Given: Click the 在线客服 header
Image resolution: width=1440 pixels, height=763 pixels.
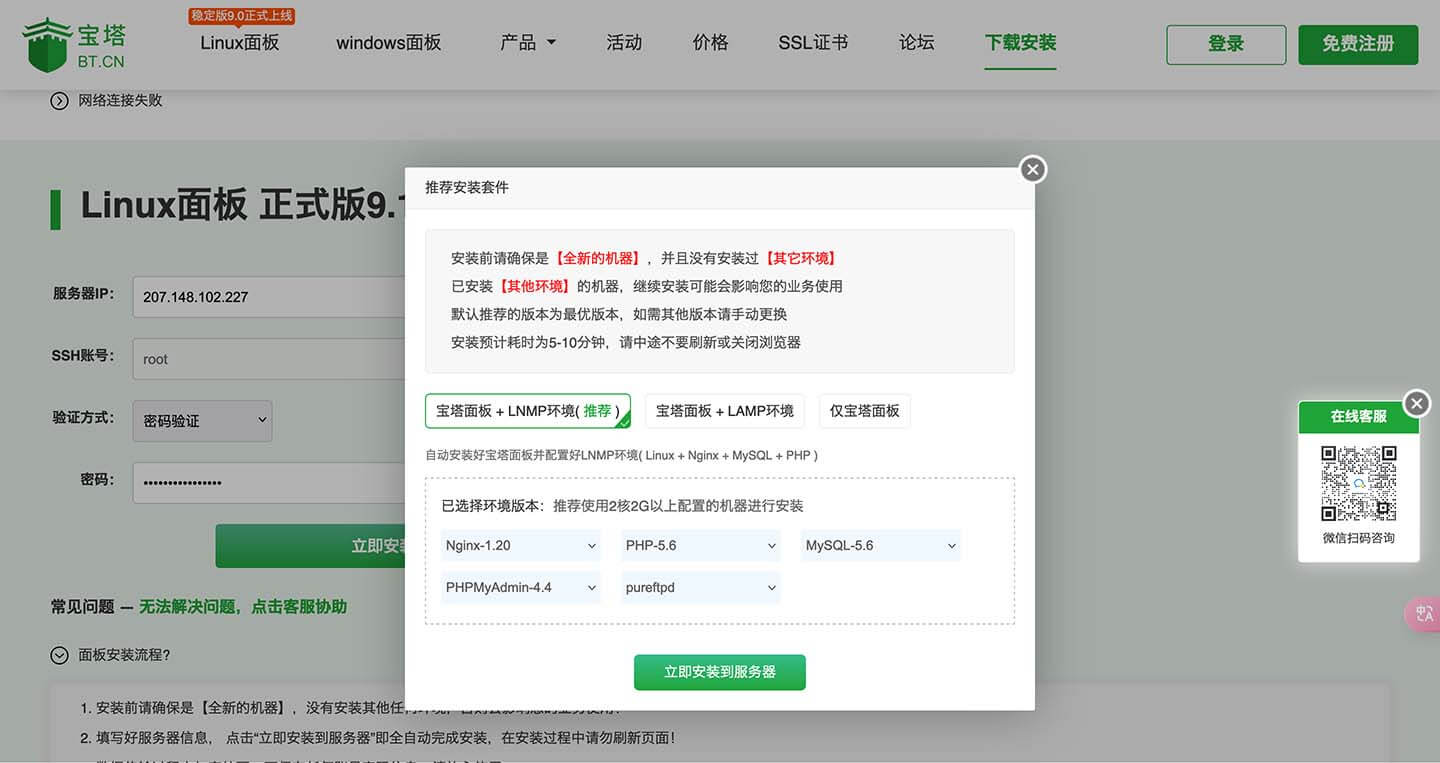Looking at the screenshot, I should click(x=1358, y=417).
